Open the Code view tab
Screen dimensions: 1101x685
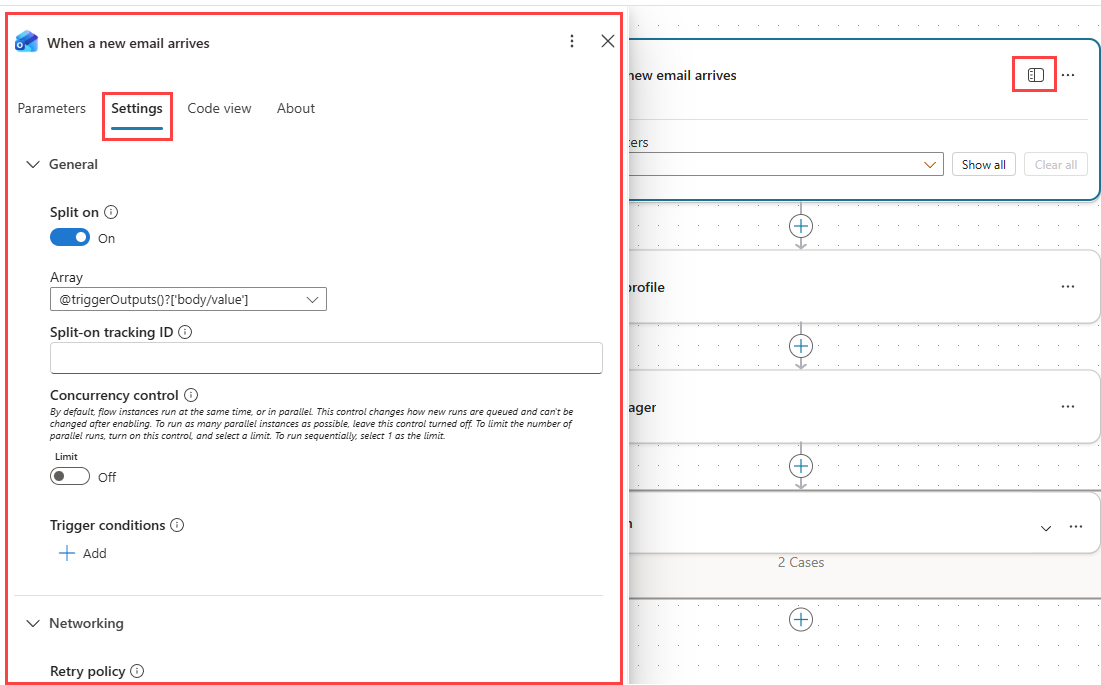tap(219, 108)
